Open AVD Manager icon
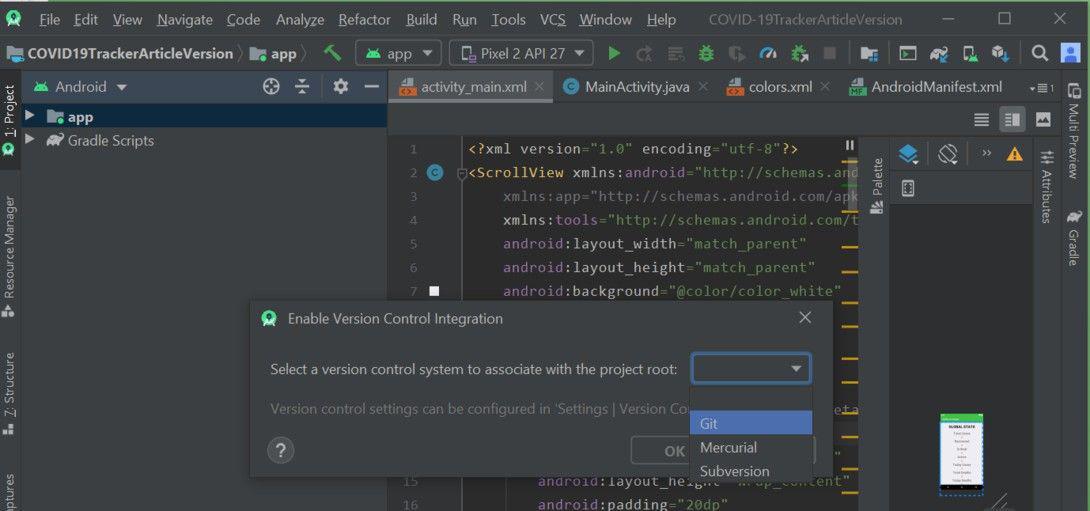This screenshot has width=1090, height=511. pyautogui.click(x=970, y=54)
